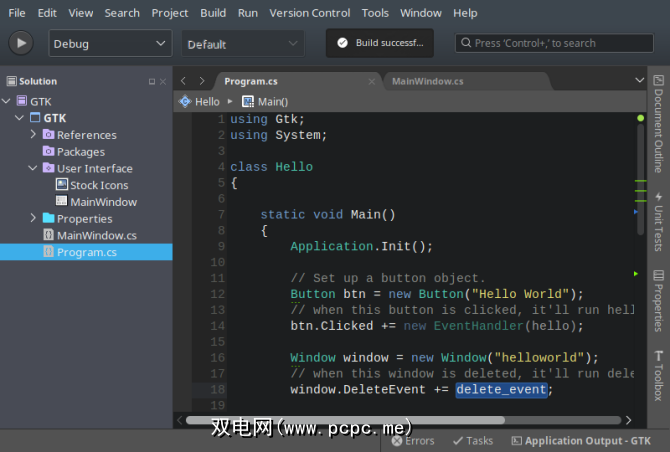Open the Version Control menu
This screenshot has width=670, height=452.
[x=310, y=13]
